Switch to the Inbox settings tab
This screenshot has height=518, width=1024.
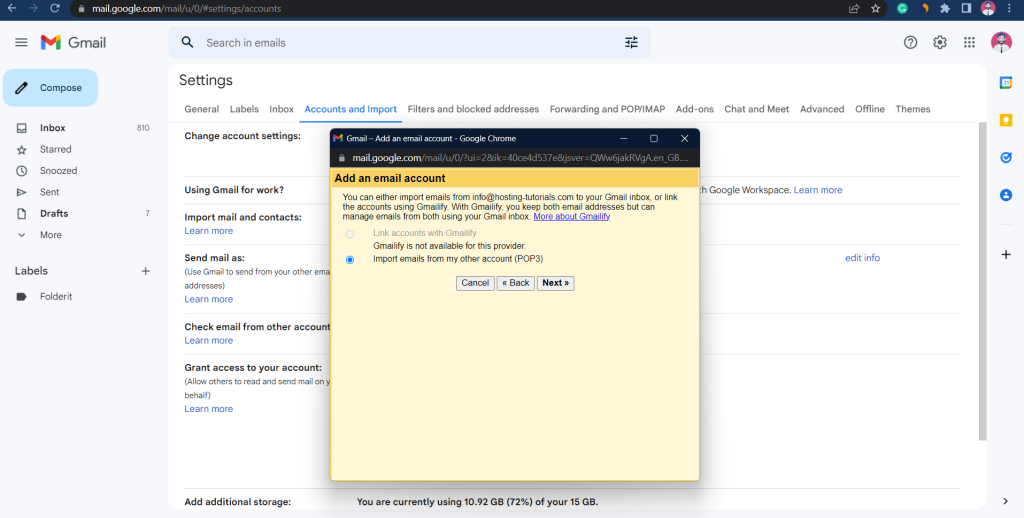[x=281, y=109]
